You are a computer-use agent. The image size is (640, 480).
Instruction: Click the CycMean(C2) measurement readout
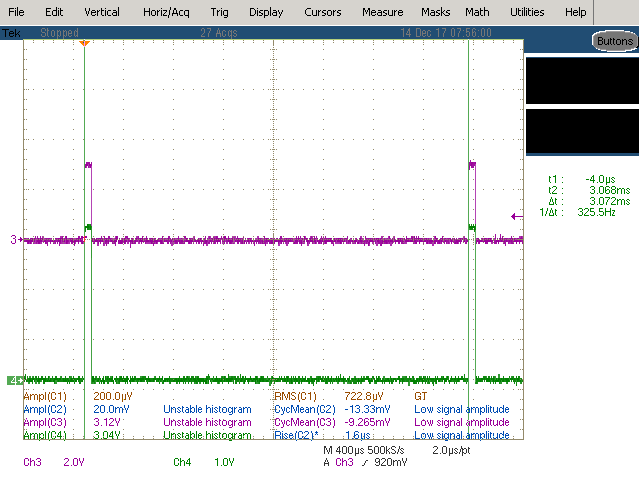332,409
